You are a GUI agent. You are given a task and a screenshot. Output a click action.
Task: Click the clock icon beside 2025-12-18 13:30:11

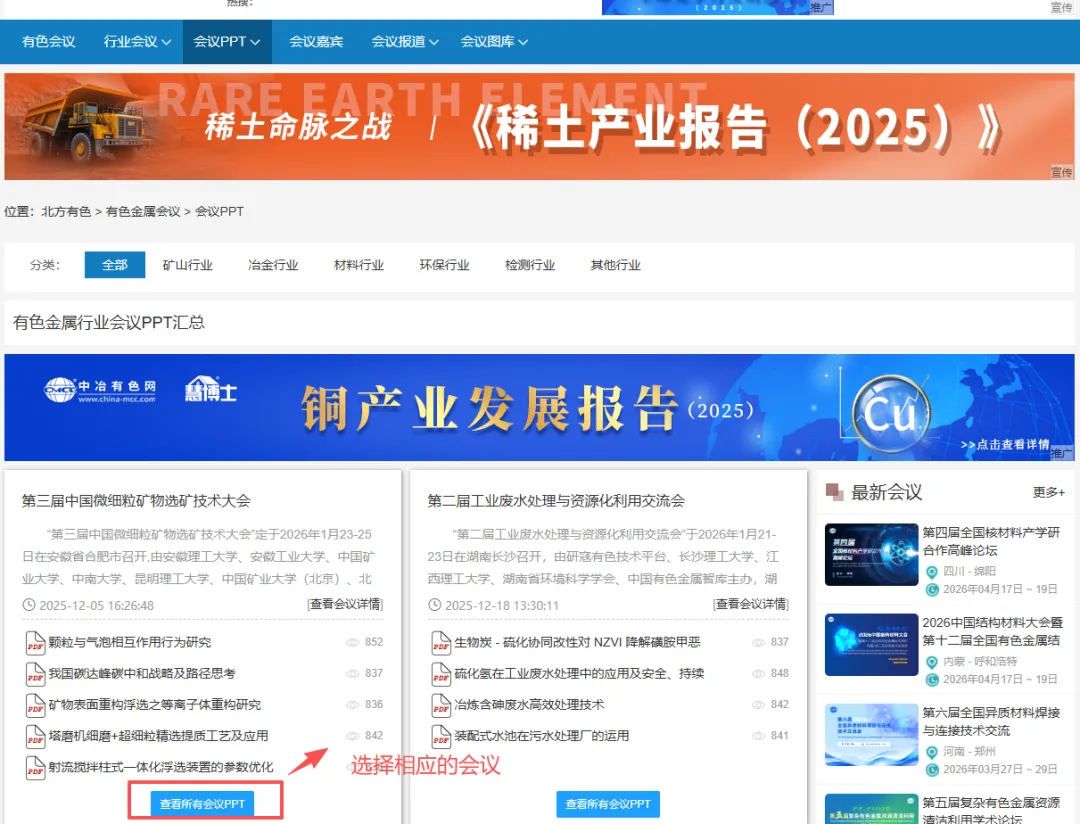click(435, 605)
